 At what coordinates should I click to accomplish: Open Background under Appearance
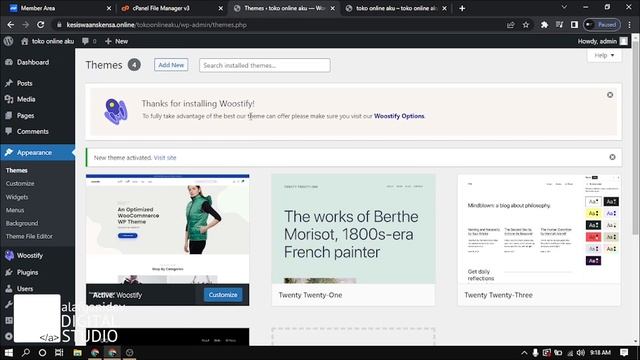(x=22, y=223)
